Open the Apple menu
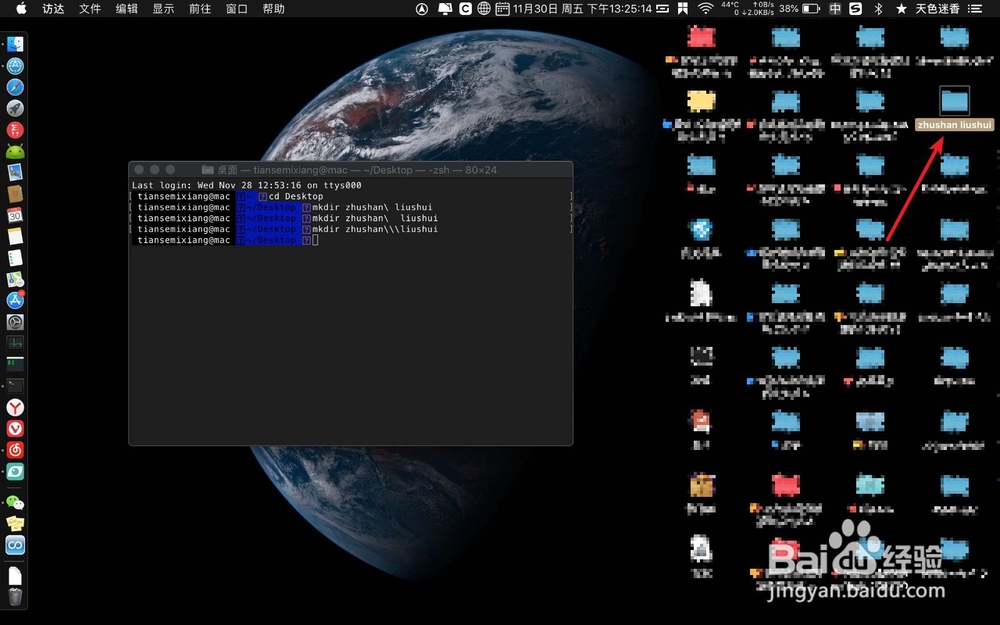This screenshot has height=625, width=1000. [21, 8]
